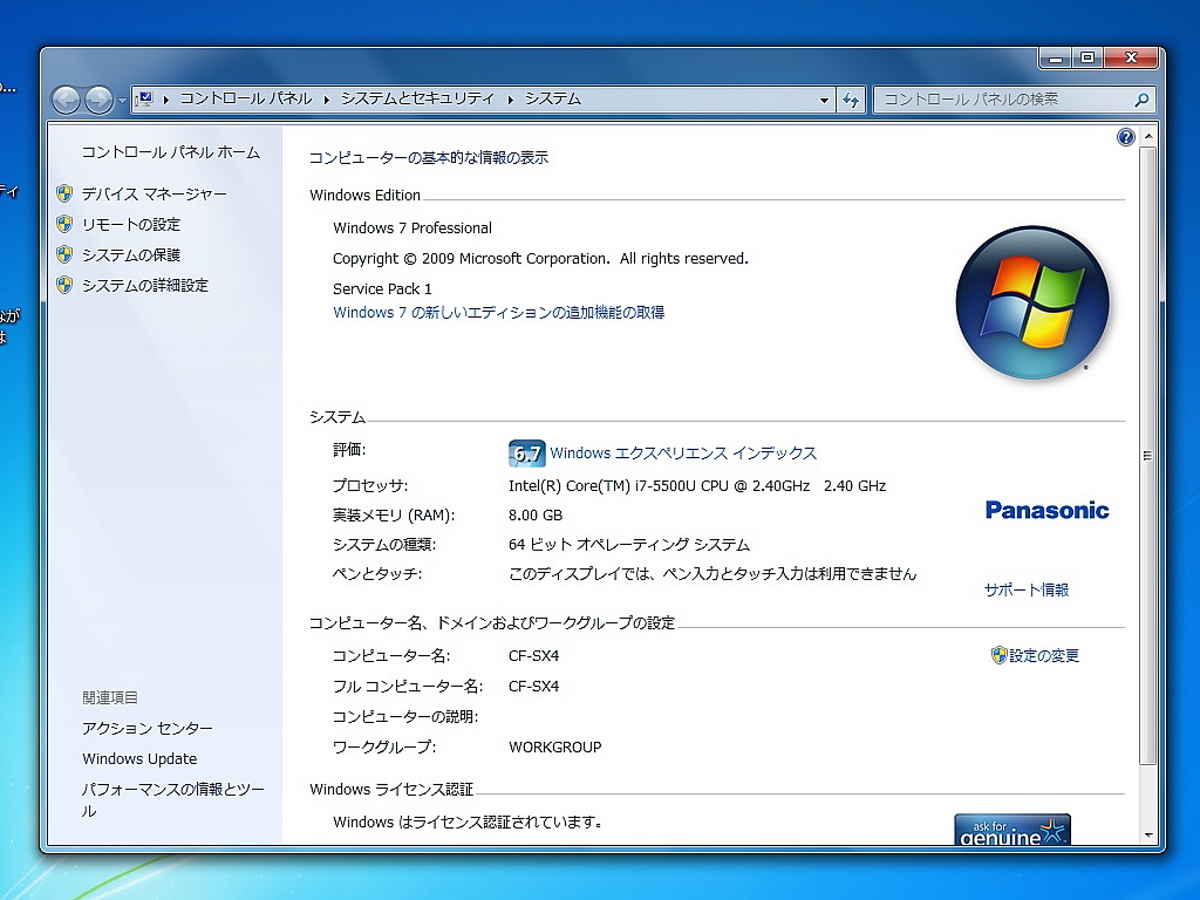Click the back navigation arrow button

click(66, 99)
